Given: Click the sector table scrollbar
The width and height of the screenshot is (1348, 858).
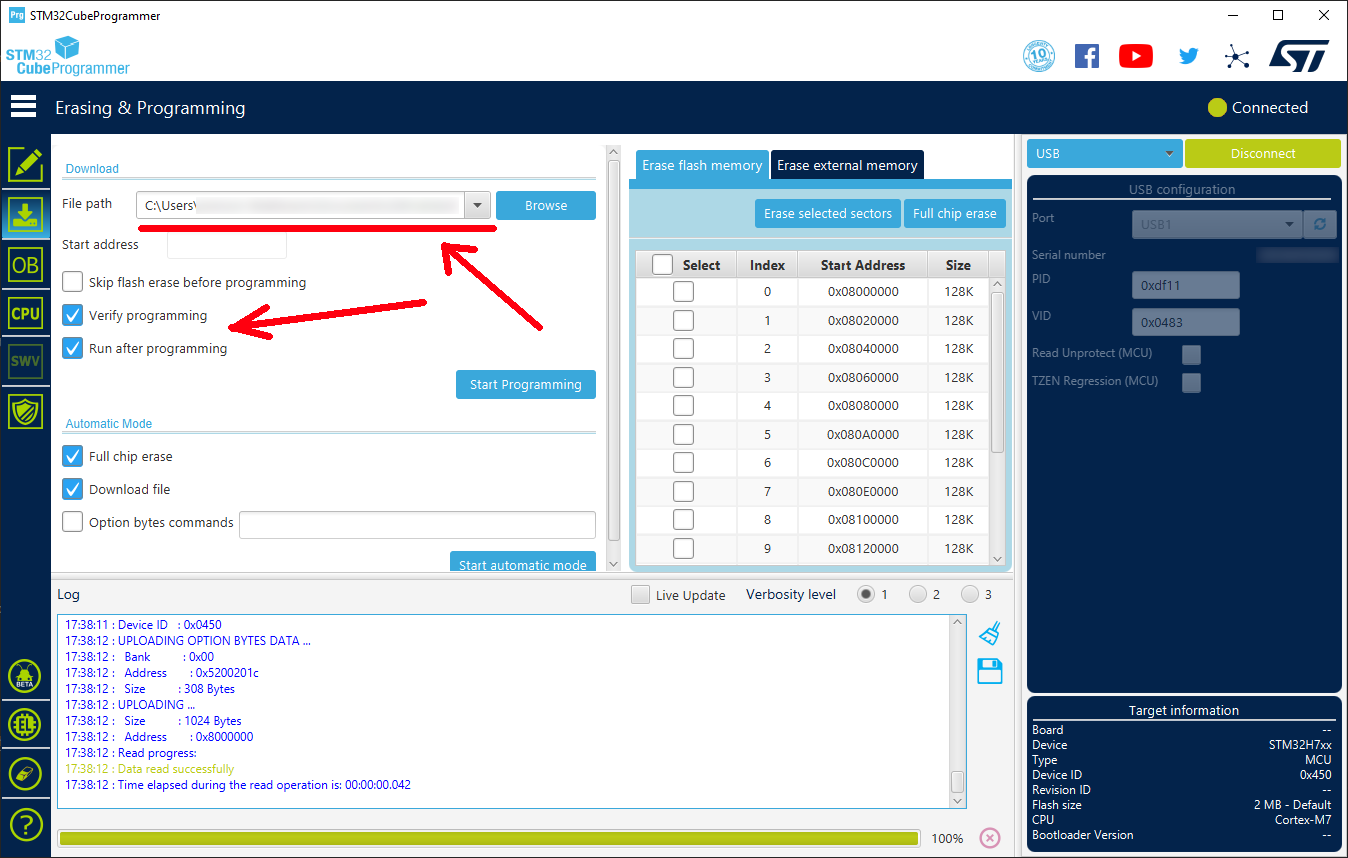Looking at the screenshot, I should (997, 372).
